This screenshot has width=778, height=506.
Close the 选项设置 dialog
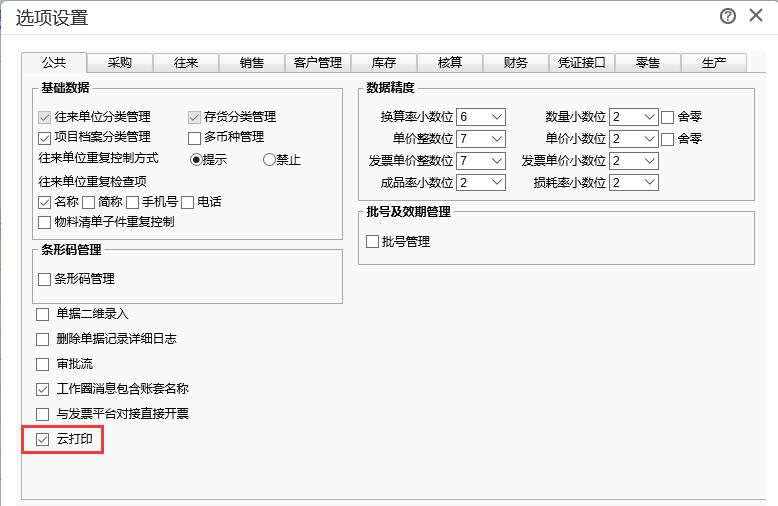tap(755, 16)
